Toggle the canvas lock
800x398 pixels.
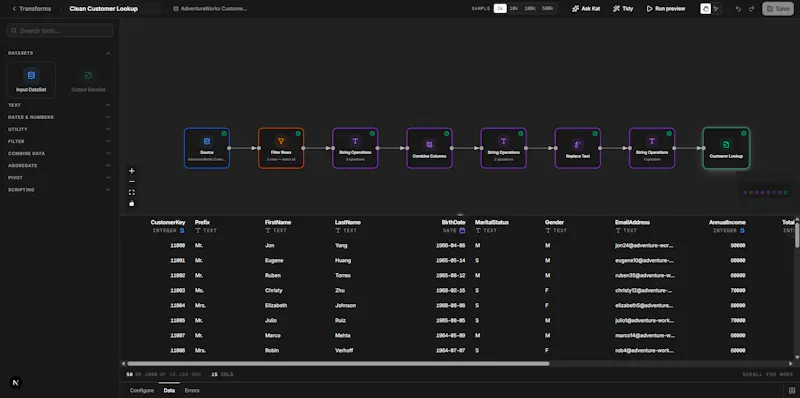pyautogui.click(x=132, y=203)
